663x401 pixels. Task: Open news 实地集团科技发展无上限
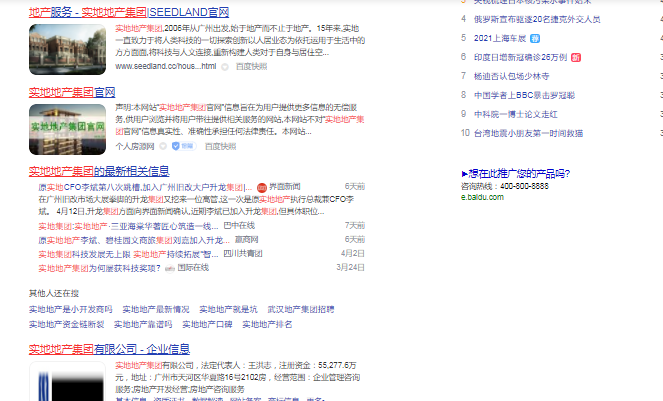coord(128,254)
